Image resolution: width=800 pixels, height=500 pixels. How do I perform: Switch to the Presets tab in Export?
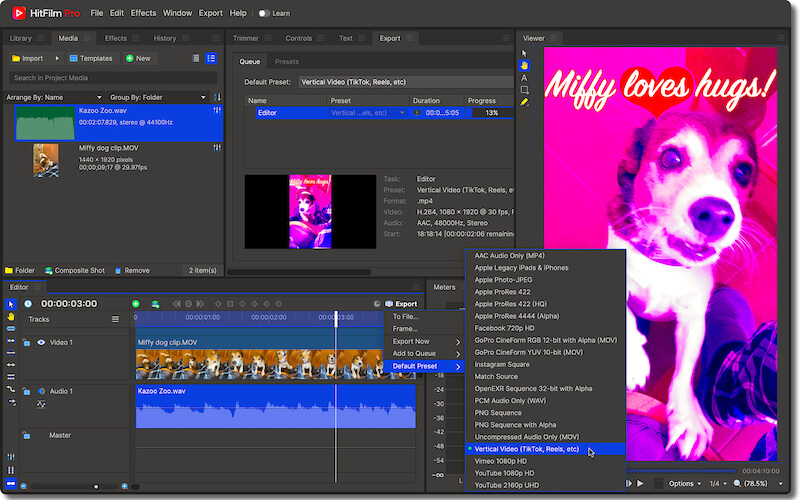(287, 62)
